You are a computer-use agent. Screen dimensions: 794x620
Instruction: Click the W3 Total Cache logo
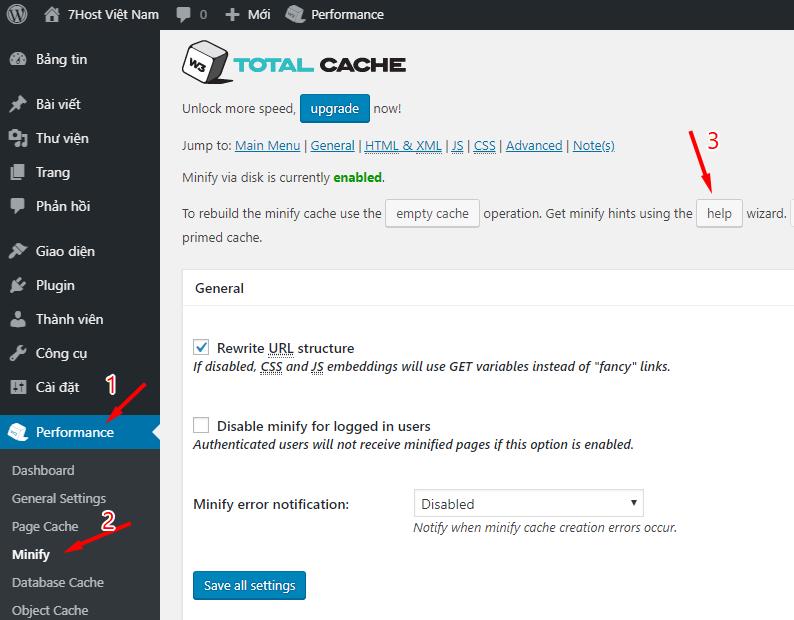coord(294,63)
